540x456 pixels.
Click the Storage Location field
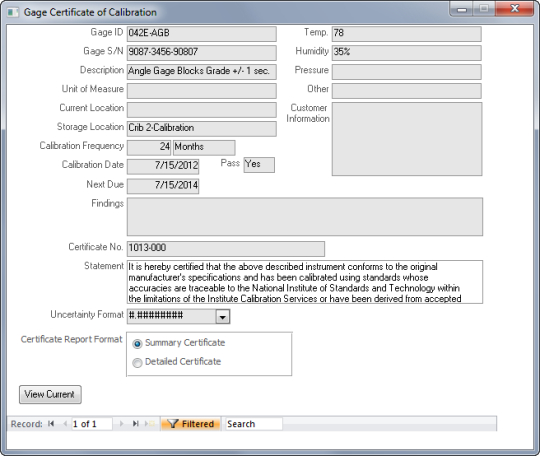coord(201,128)
